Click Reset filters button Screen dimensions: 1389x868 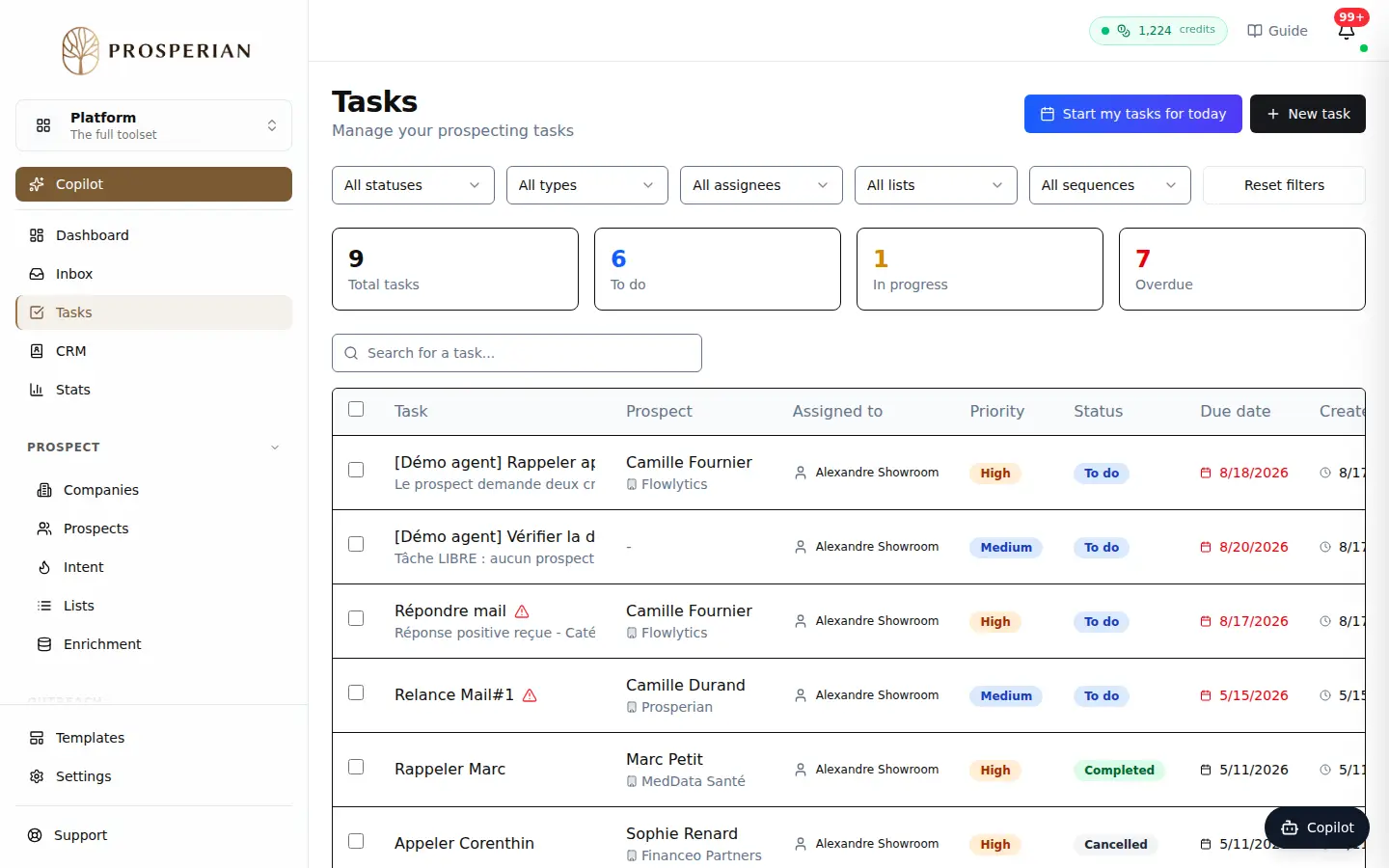pyautogui.click(x=1284, y=185)
